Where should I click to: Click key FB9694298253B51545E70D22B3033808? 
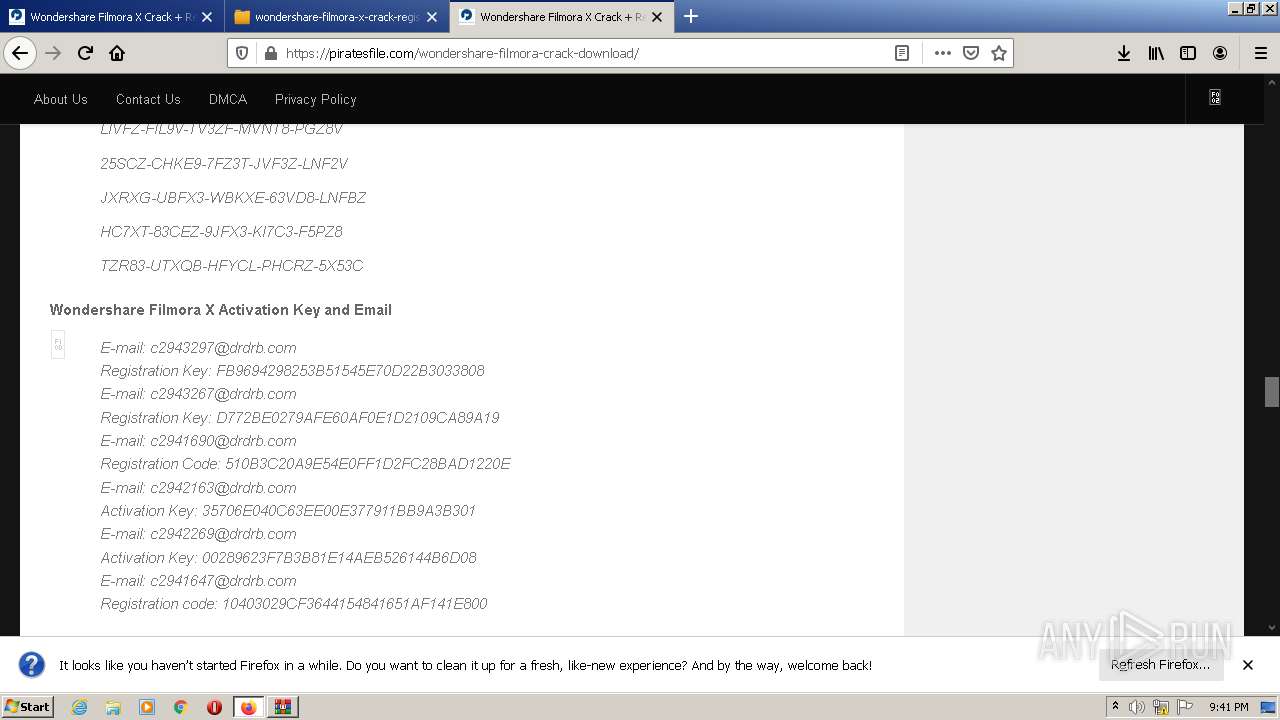(x=350, y=371)
